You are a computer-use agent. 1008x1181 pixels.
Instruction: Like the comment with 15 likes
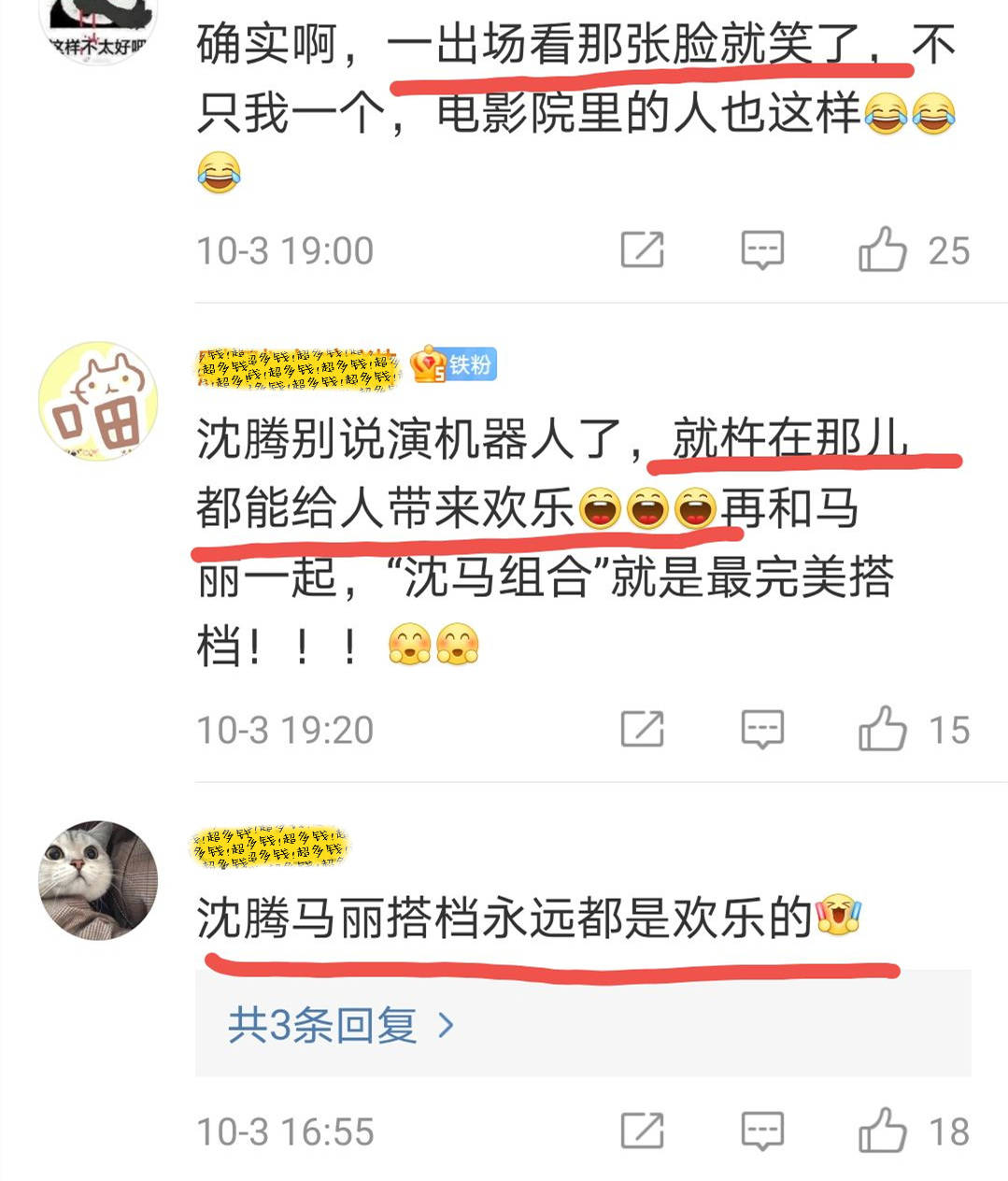[x=882, y=728]
